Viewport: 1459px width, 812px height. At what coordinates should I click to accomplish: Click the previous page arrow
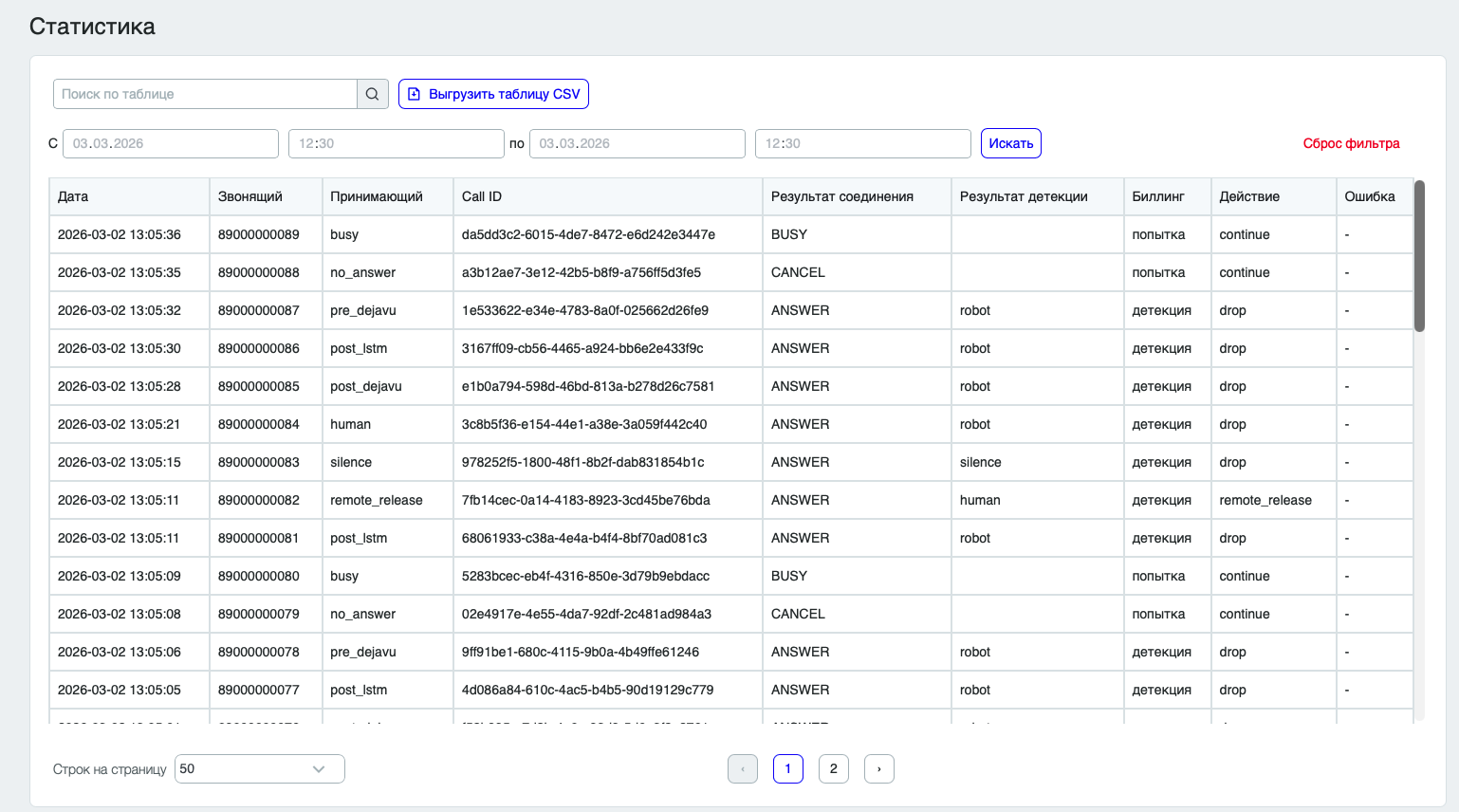pyautogui.click(x=743, y=768)
